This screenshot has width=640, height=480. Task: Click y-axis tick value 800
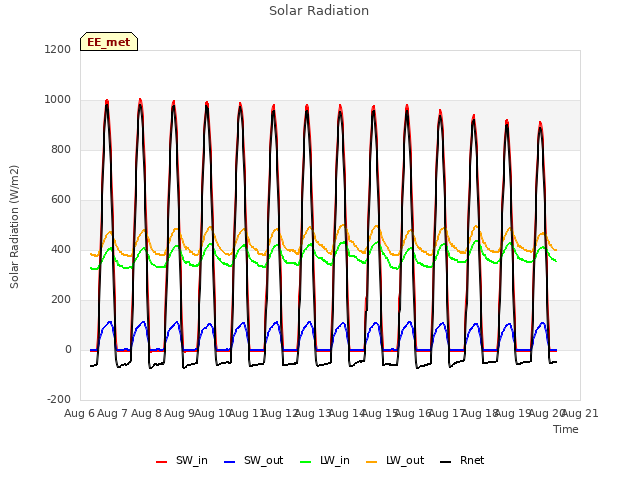coord(61,149)
